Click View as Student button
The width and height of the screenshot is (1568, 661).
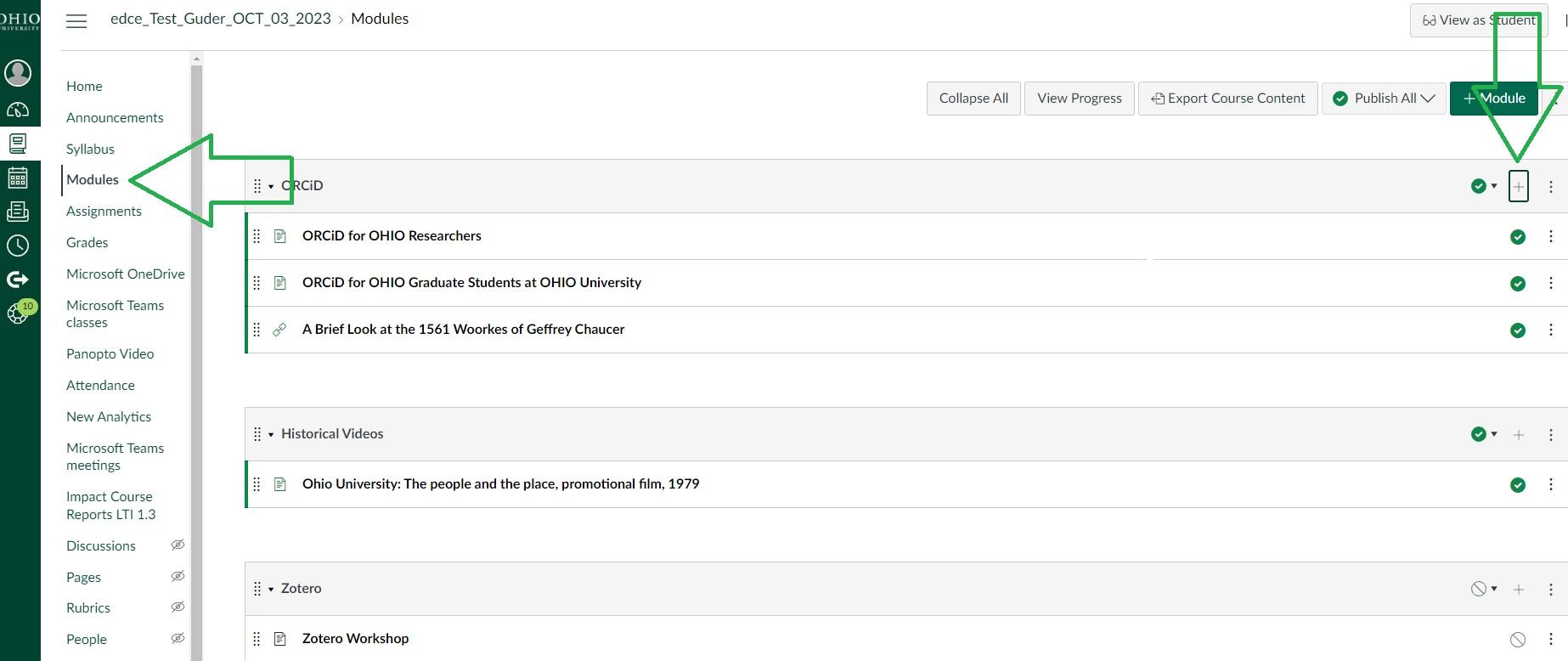tap(1478, 20)
